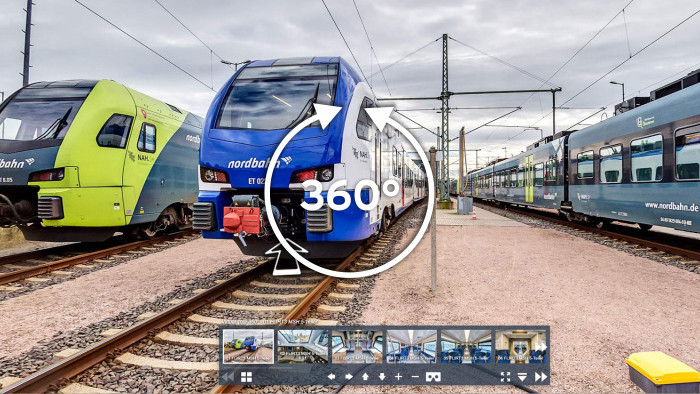
Task: Select the 04 FLIRT3 aisle view thumbnail
Action: [412, 346]
